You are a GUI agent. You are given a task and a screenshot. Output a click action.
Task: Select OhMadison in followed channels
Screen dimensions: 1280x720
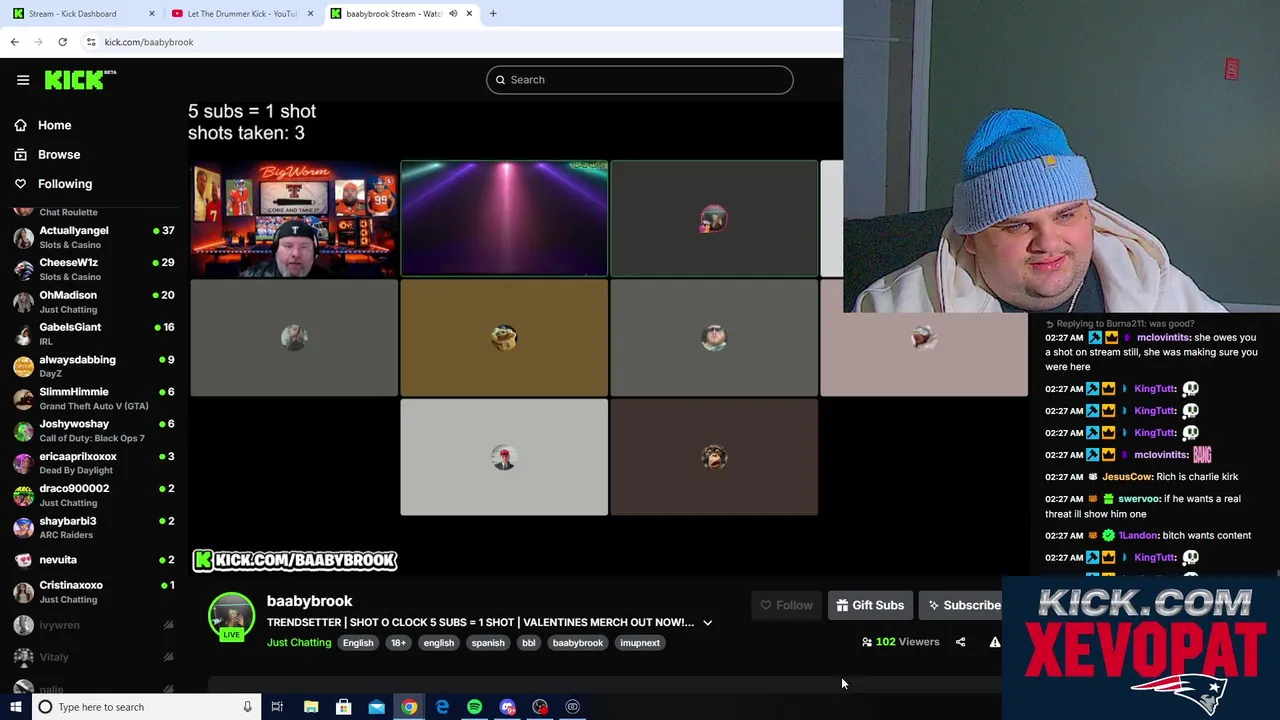coord(94,302)
